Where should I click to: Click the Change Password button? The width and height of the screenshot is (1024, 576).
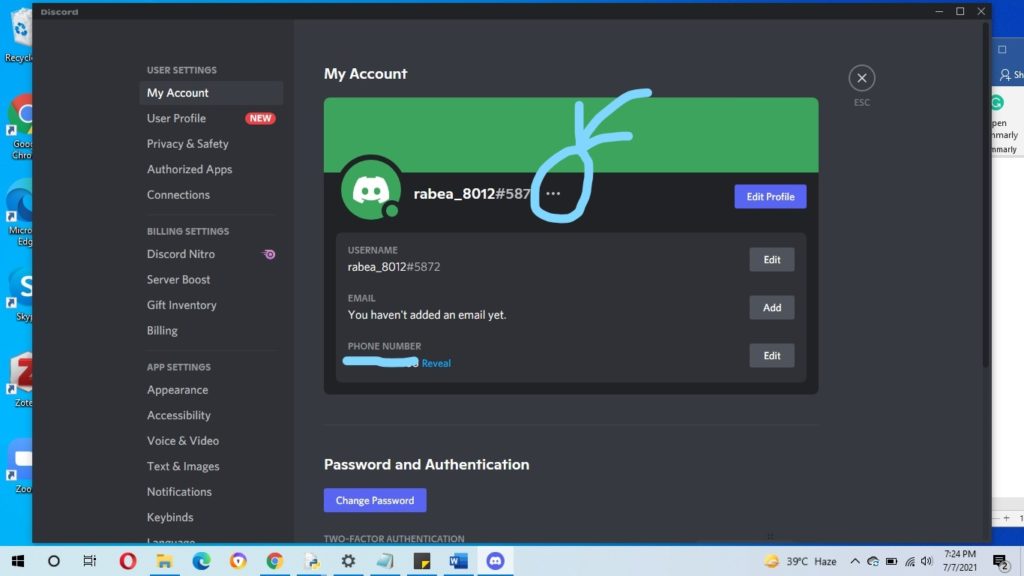(x=375, y=500)
